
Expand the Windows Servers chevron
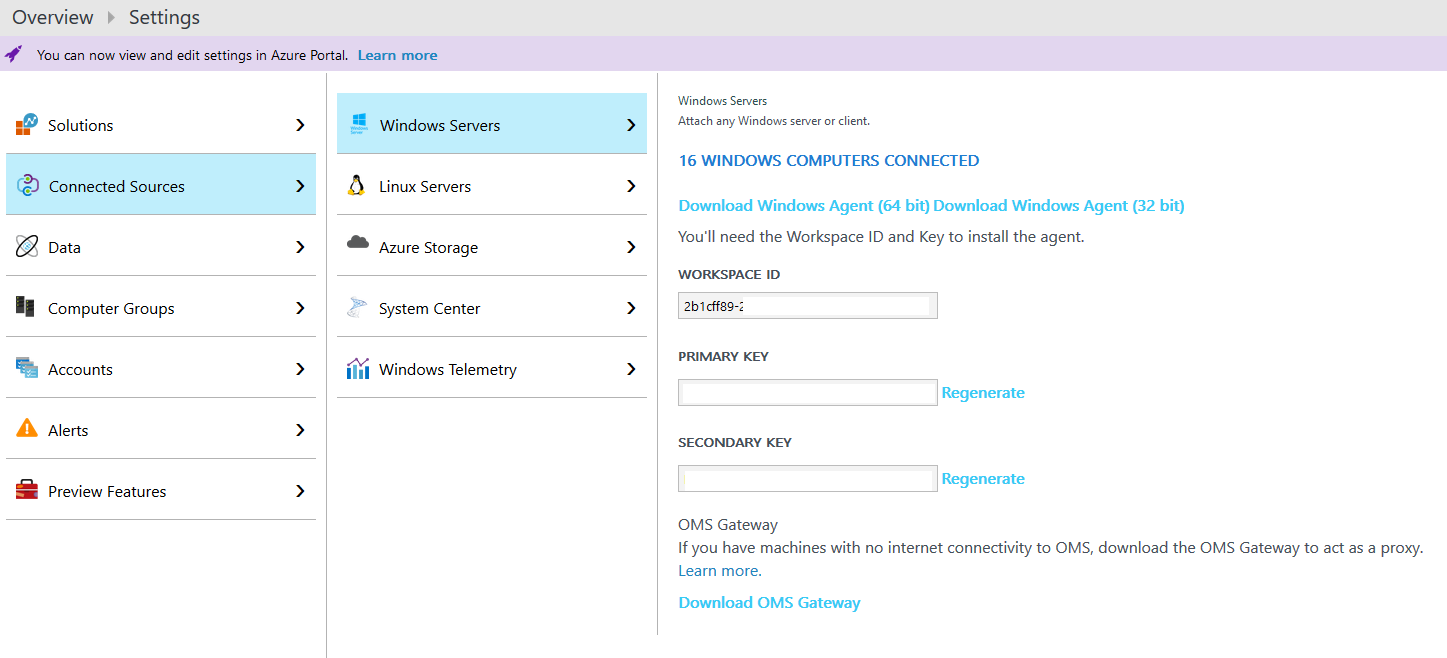pyautogui.click(x=631, y=125)
